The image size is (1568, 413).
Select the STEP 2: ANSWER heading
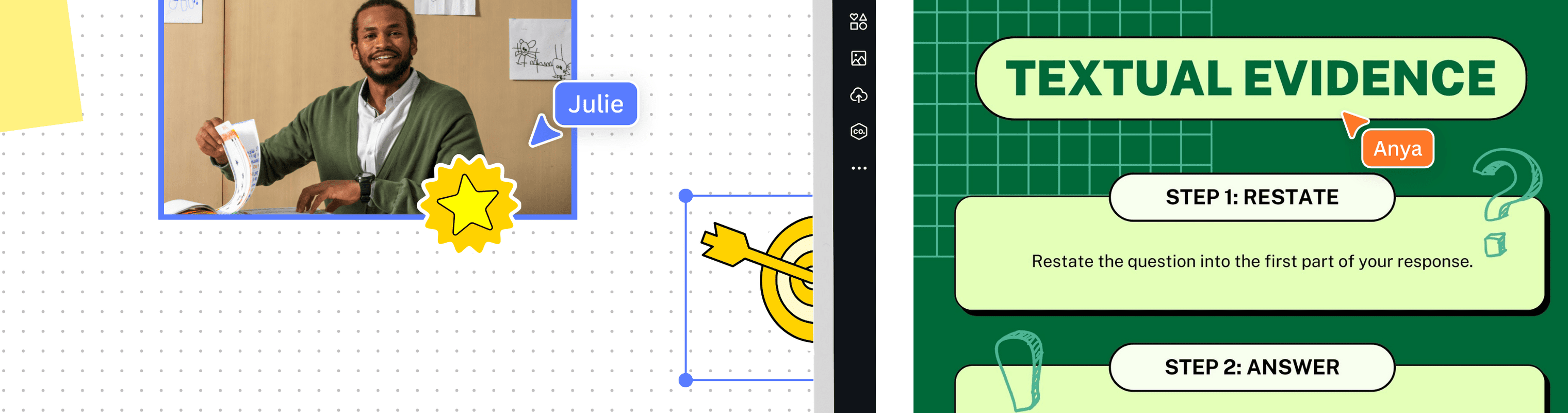[1251, 368]
